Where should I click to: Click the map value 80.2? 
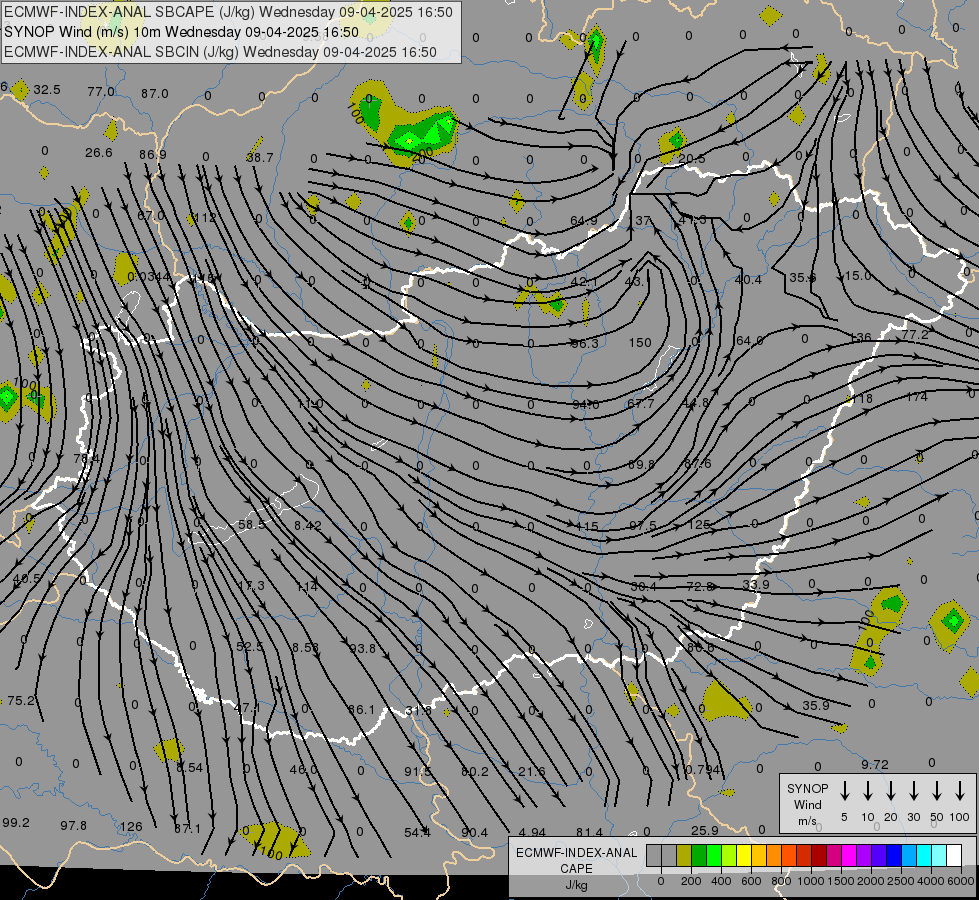click(x=475, y=771)
